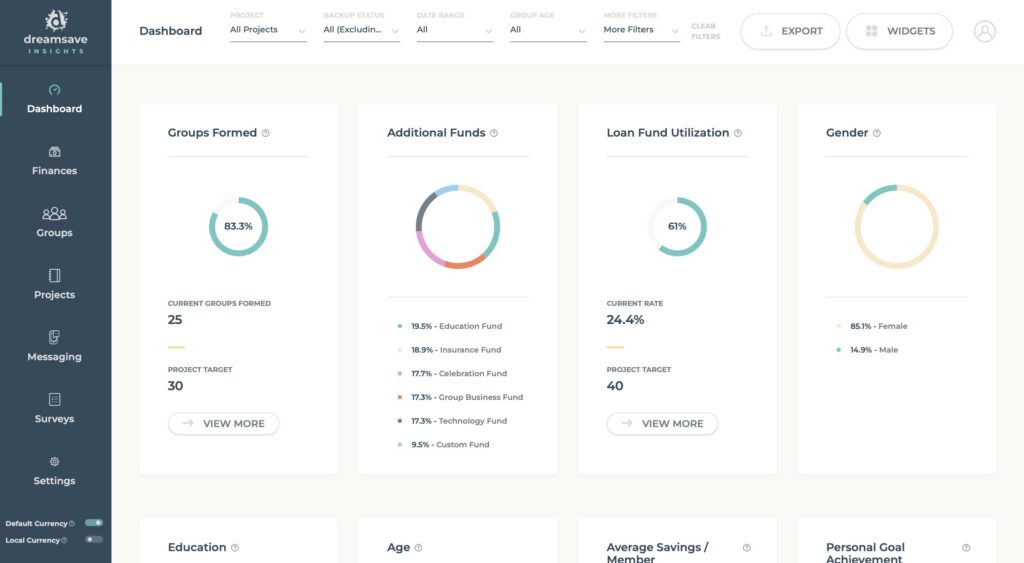Toggle the Default Currency switch
This screenshot has height=563, width=1024.
[x=94, y=523]
